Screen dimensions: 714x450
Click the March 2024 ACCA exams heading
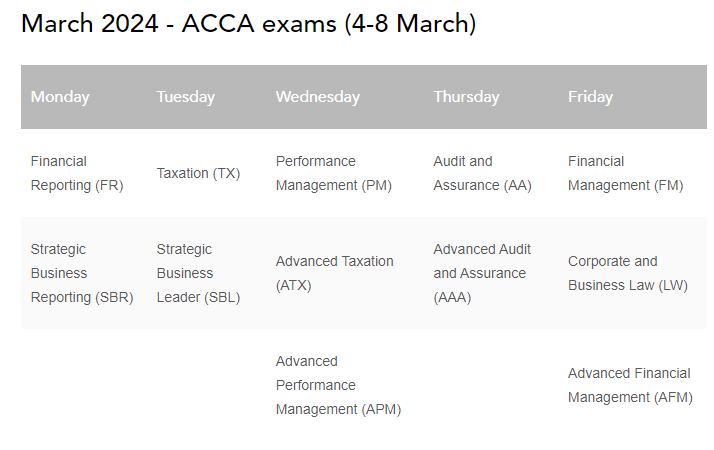point(248,24)
